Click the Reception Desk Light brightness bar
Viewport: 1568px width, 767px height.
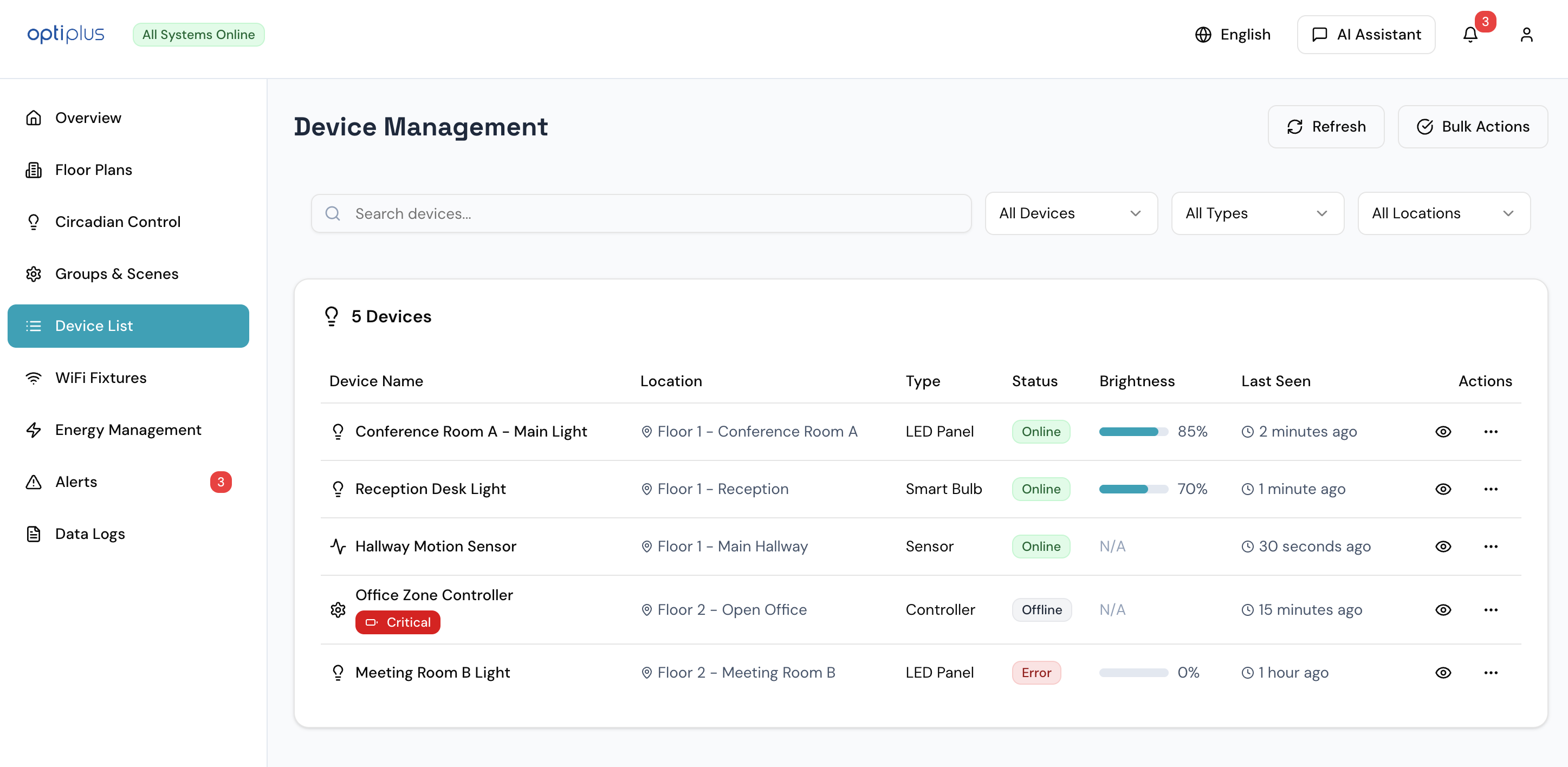pos(1133,488)
